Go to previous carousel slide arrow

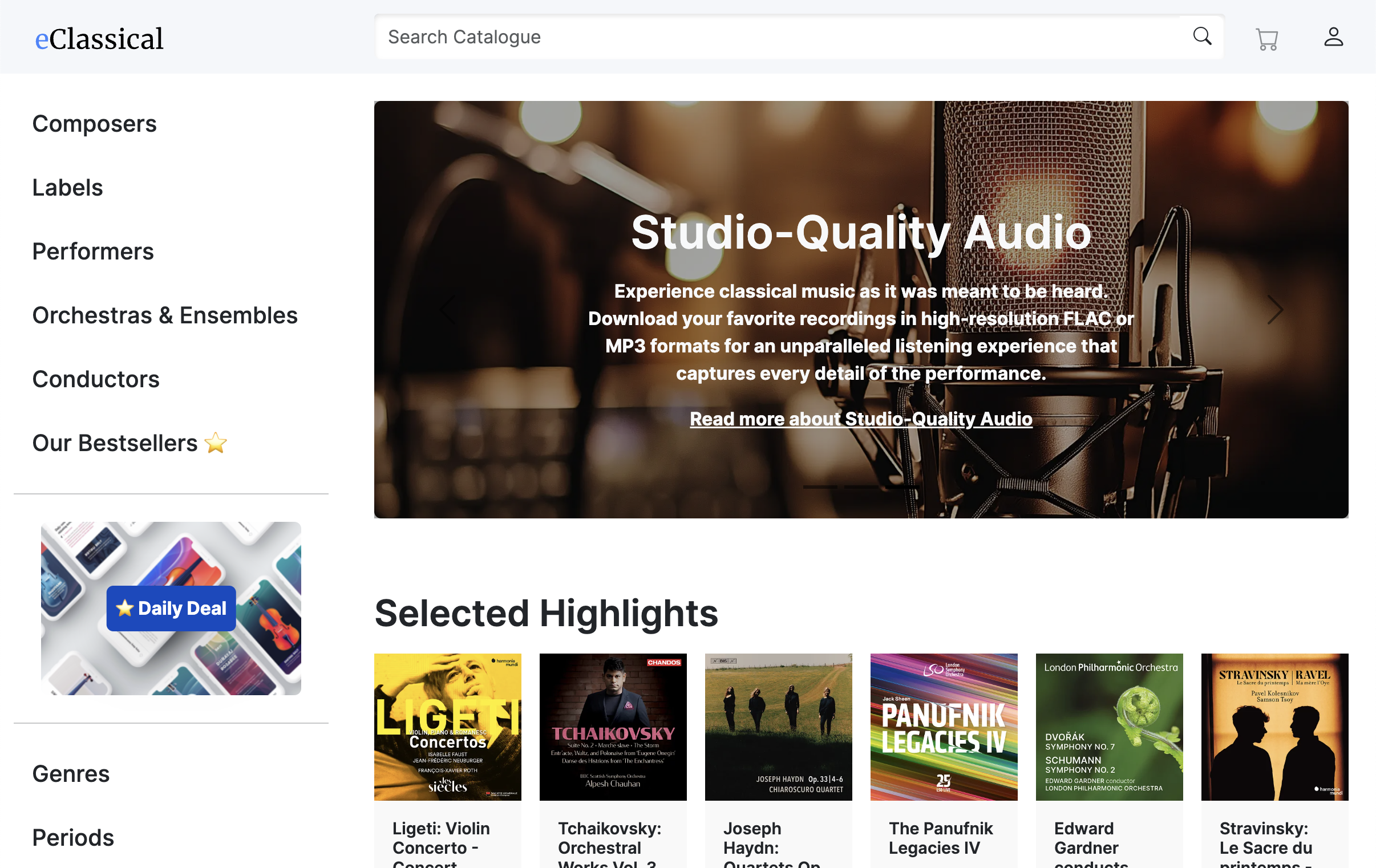(x=448, y=310)
